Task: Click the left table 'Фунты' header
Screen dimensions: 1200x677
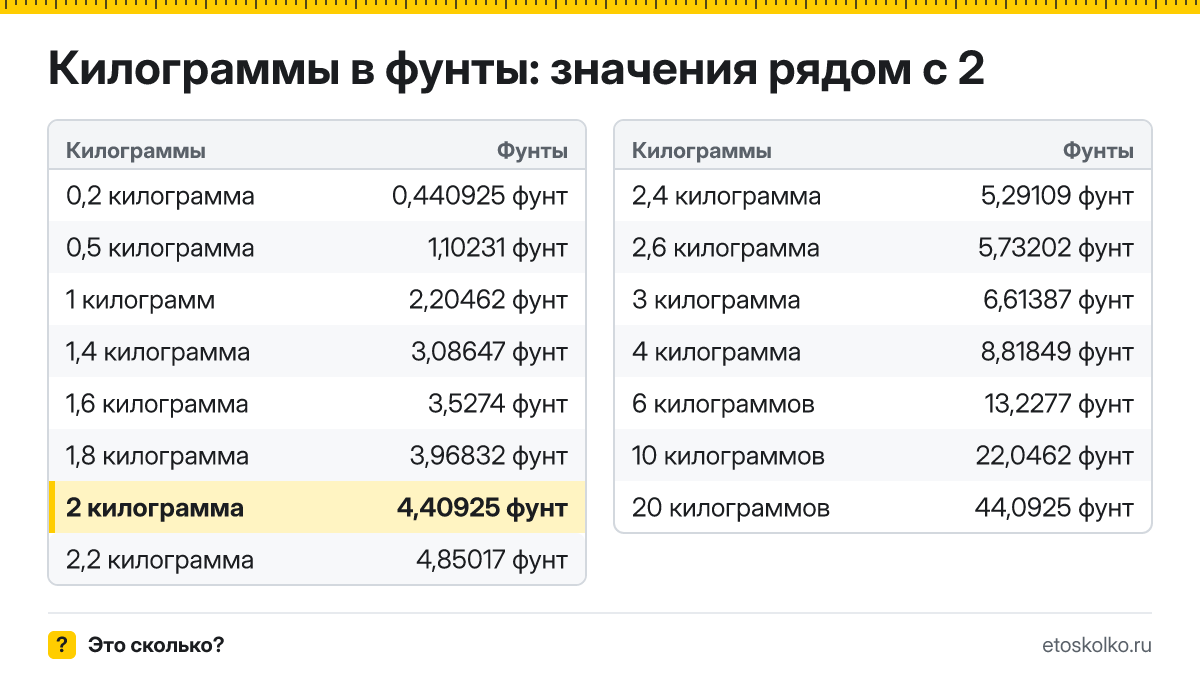Action: (x=533, y=151)
